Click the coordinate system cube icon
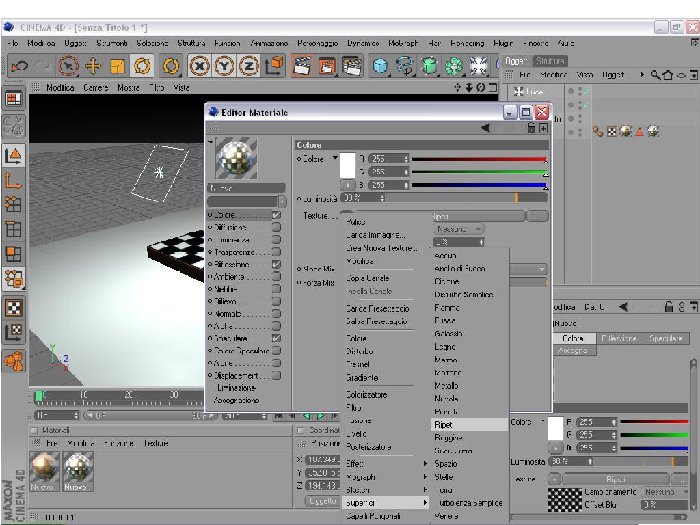 pos(274,67)
